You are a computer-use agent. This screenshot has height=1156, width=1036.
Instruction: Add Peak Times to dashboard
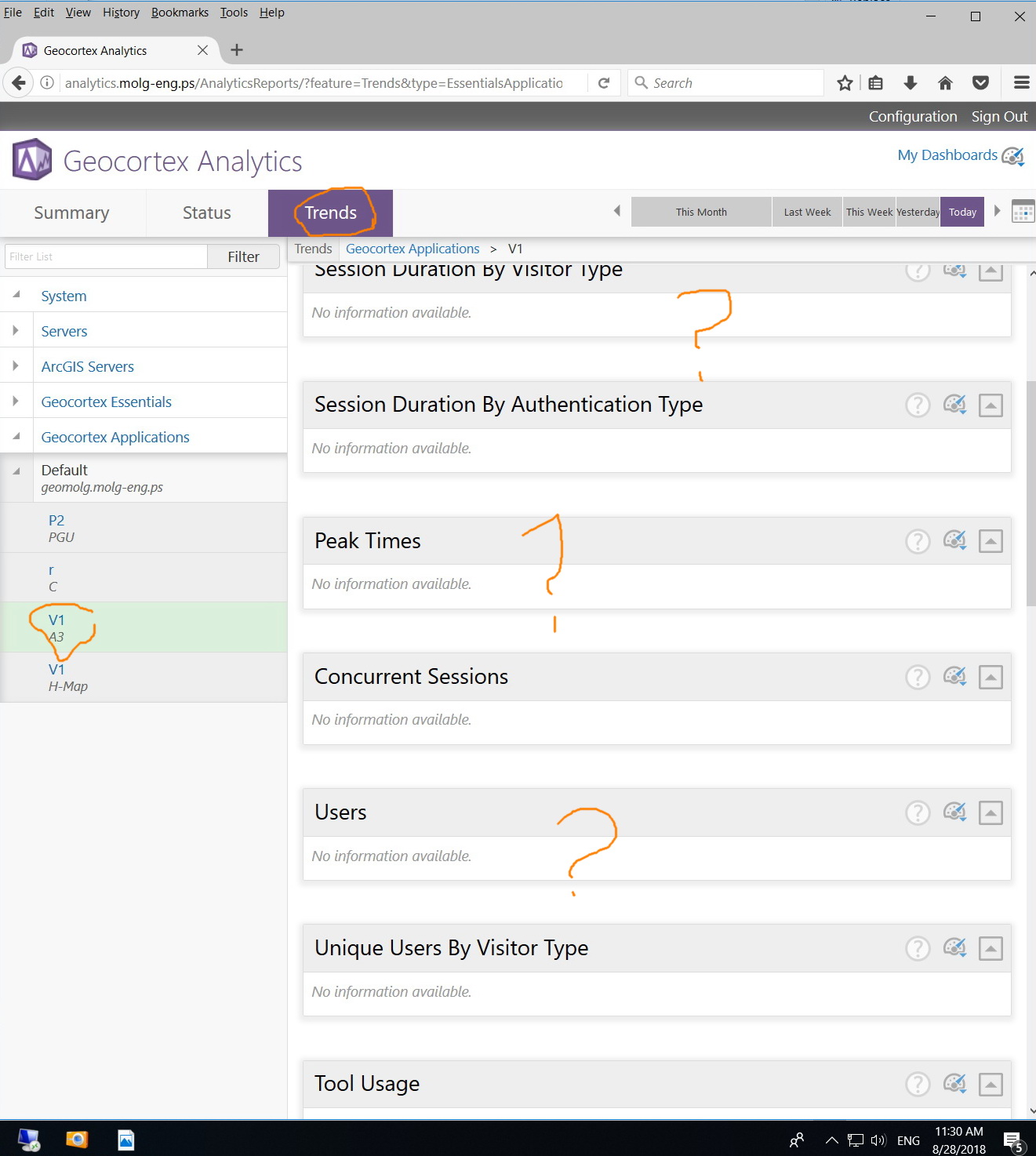pyautogui.click(x=954, y=540)
